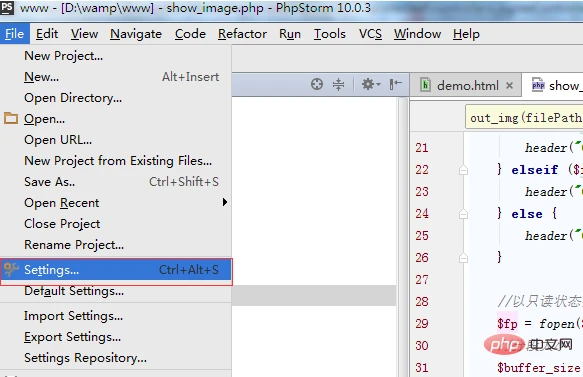
Task: Click header call on line 25
Action: pos(545,236)
